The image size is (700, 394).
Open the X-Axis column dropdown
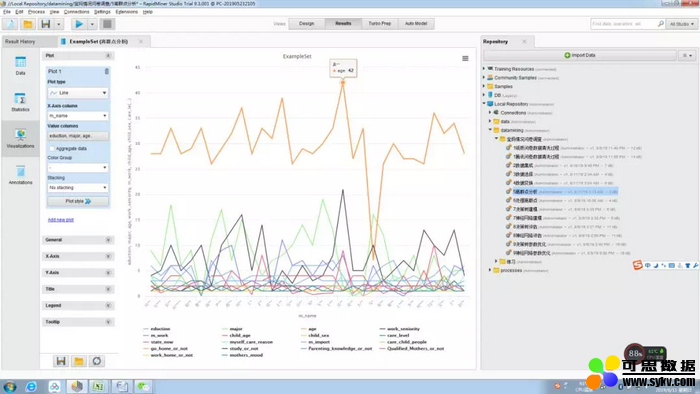[78, 116]
